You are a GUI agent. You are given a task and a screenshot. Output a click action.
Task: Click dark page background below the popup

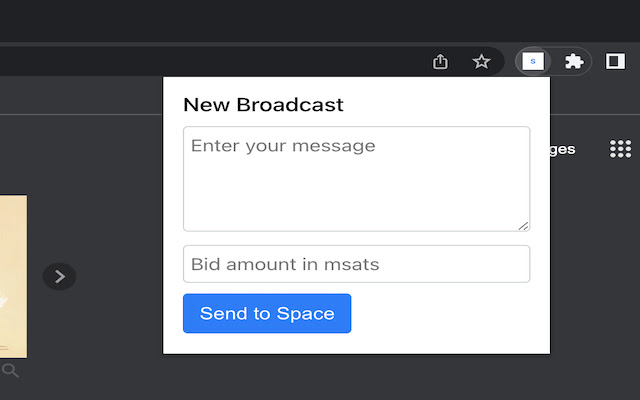pyautogui.click(x=350, y=378)
